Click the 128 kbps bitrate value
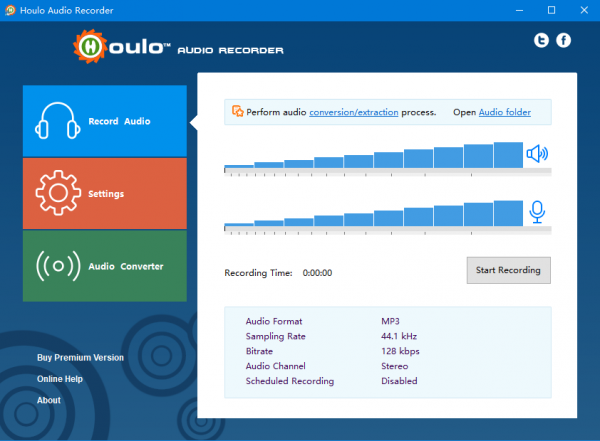The image size is (600, 441). (x=400, y=351)
